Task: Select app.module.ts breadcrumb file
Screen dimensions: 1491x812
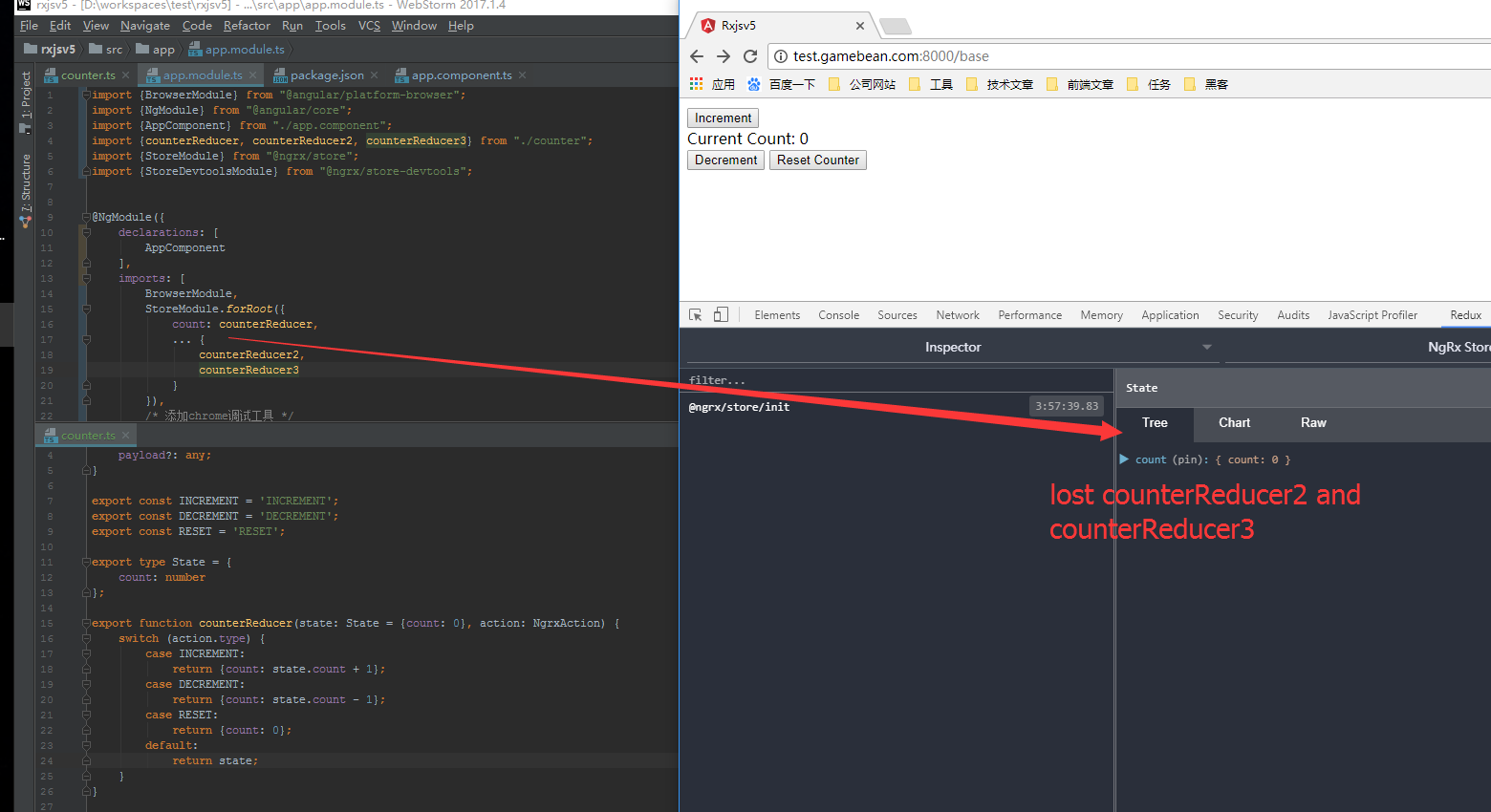Action: pyautogui.click(x=237, y=50)
